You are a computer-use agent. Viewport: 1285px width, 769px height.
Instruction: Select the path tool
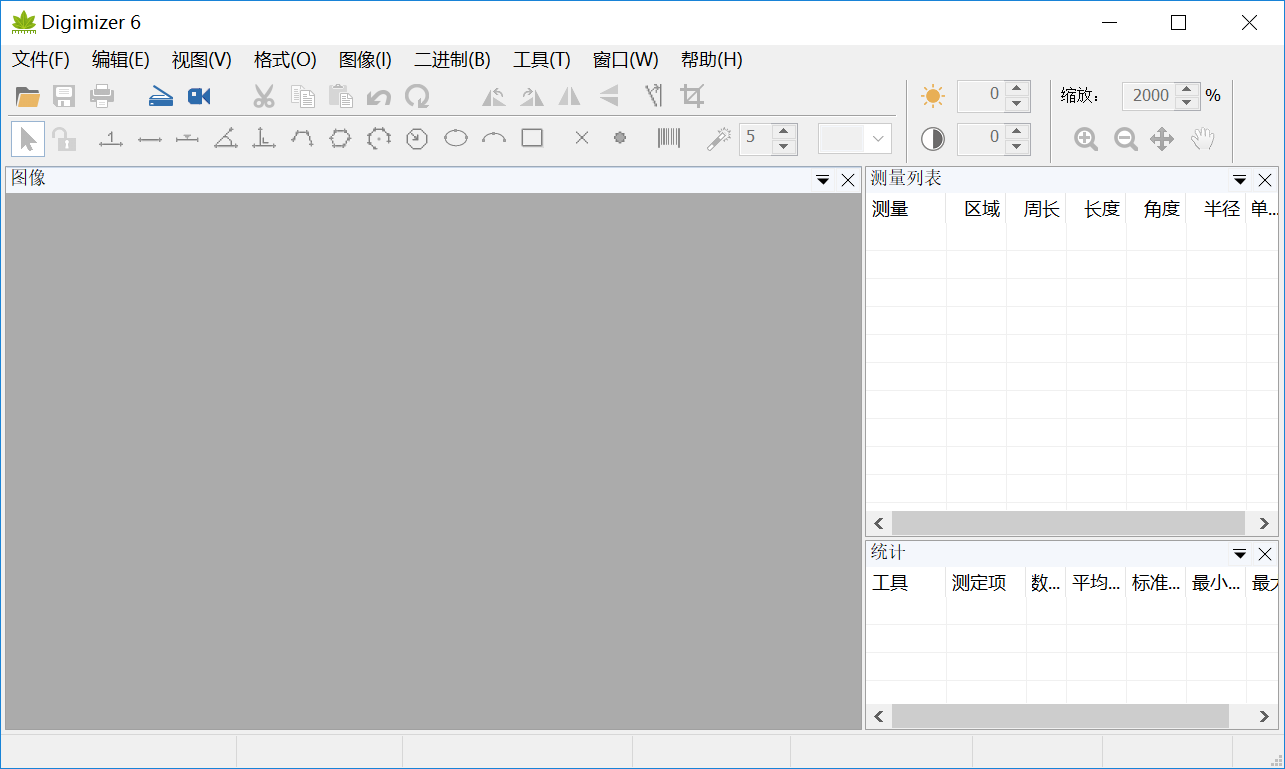click(x=302, y=139)
